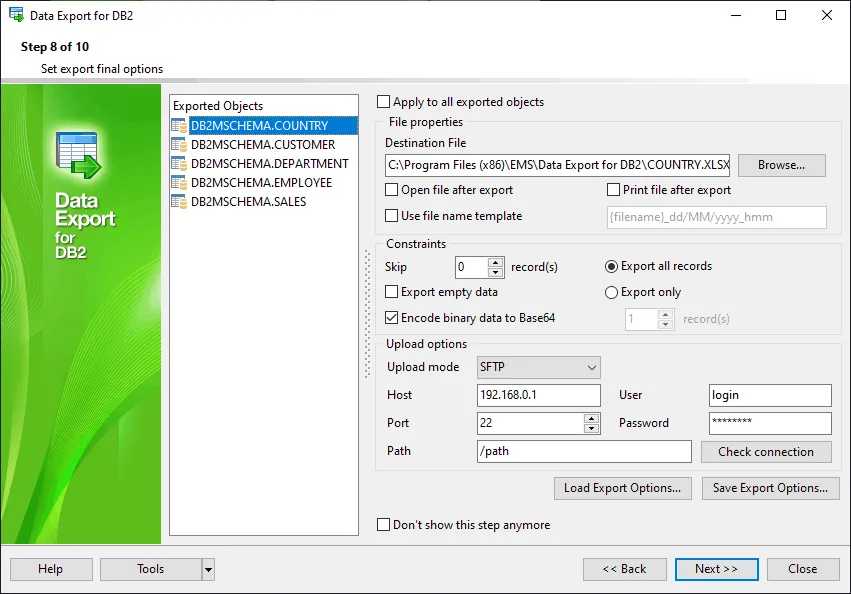851x594 pixels.
Task: Click the Data Export app icon in title bar
Action: (x=16, y=15)
